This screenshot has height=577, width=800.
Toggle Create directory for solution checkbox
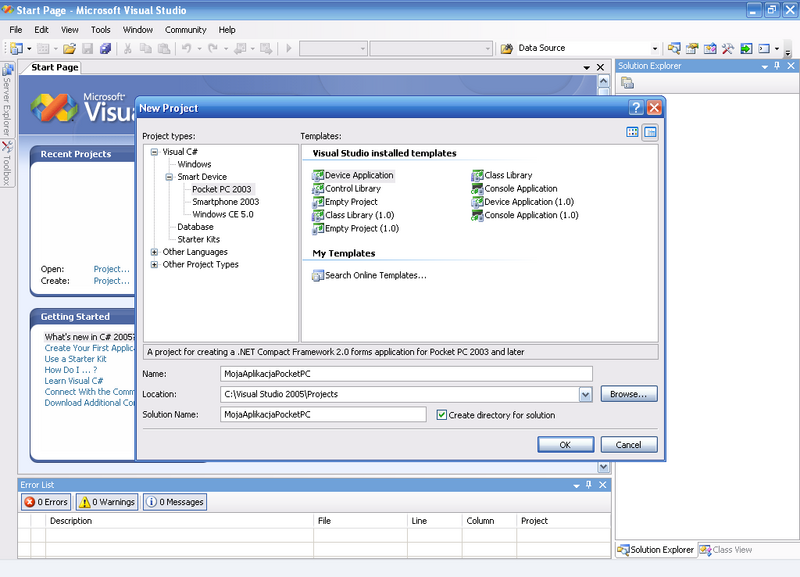(x=442, y=415)
